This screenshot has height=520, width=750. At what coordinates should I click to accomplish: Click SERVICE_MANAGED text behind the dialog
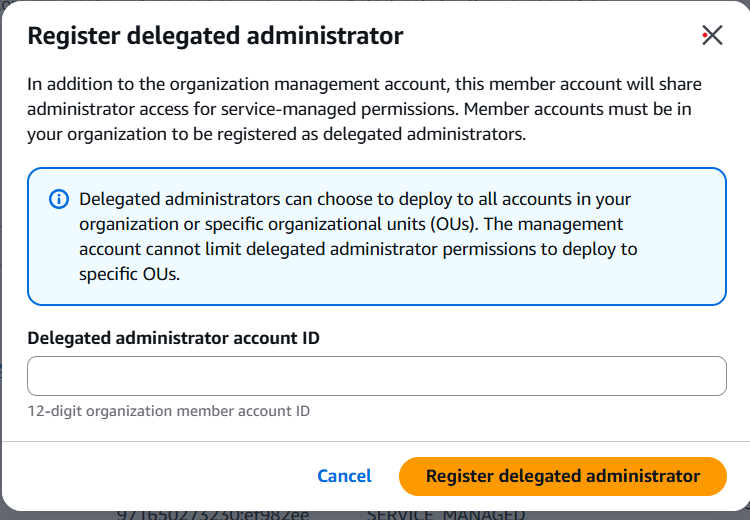445,513
